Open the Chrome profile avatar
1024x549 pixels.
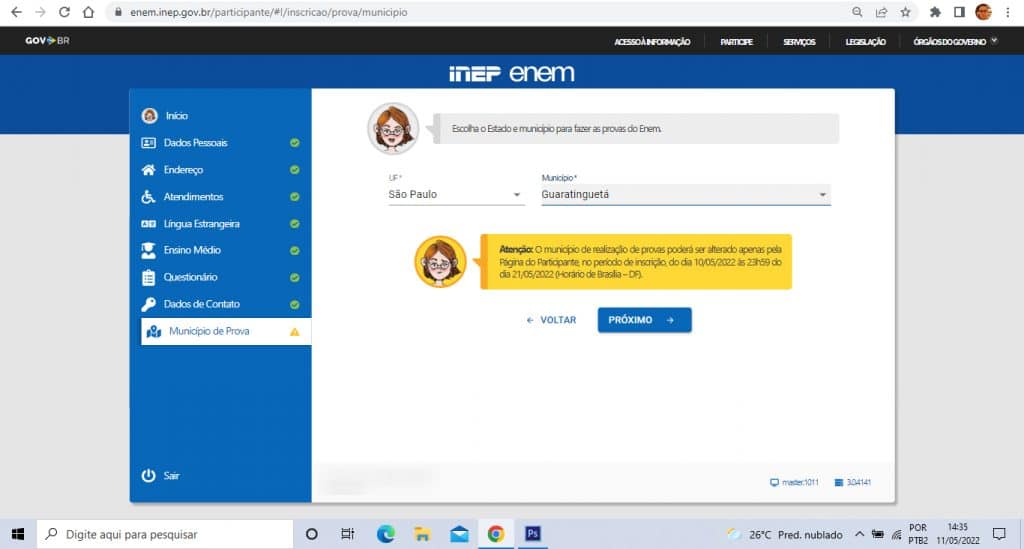tap(983, 12)
